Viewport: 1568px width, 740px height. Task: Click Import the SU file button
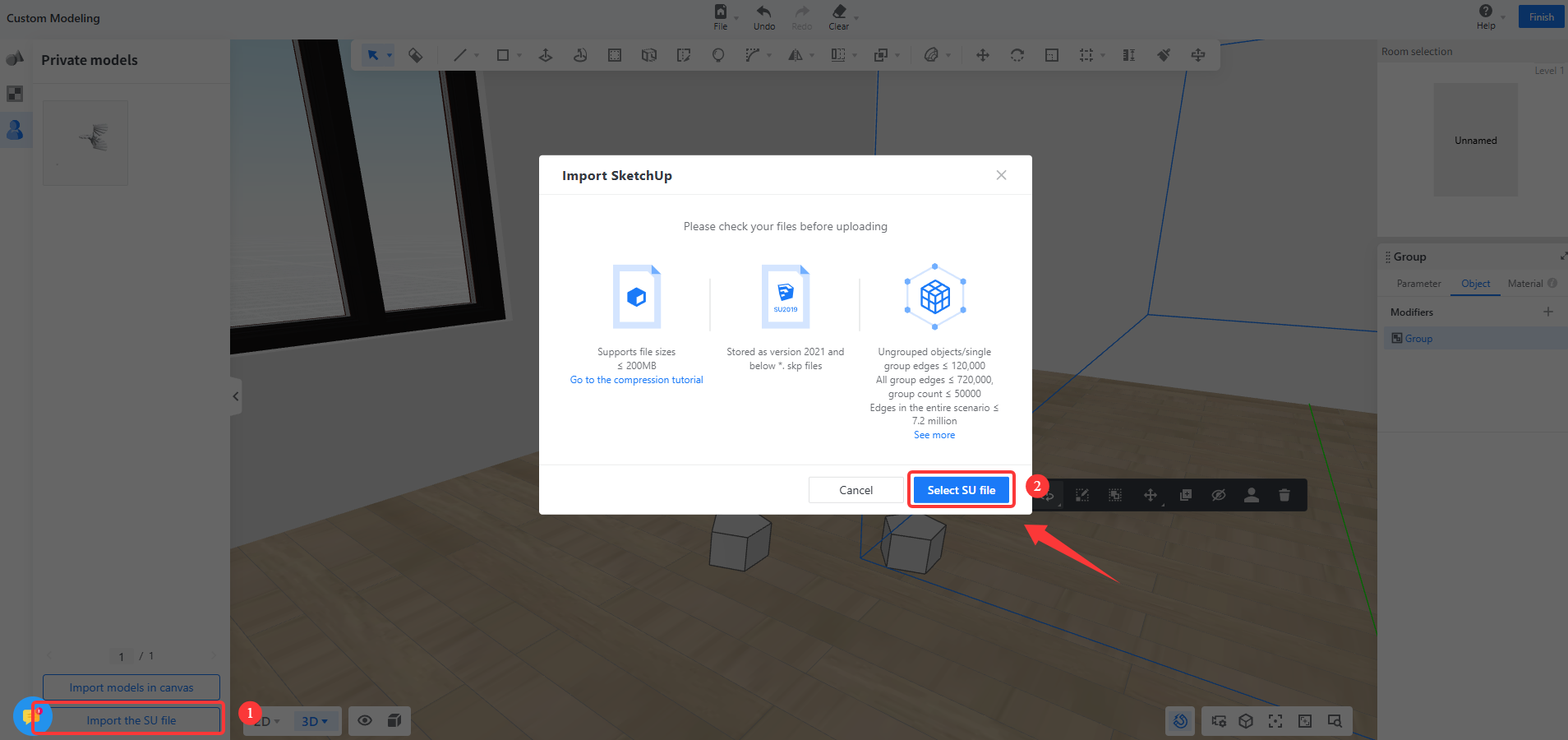point(131,720)
